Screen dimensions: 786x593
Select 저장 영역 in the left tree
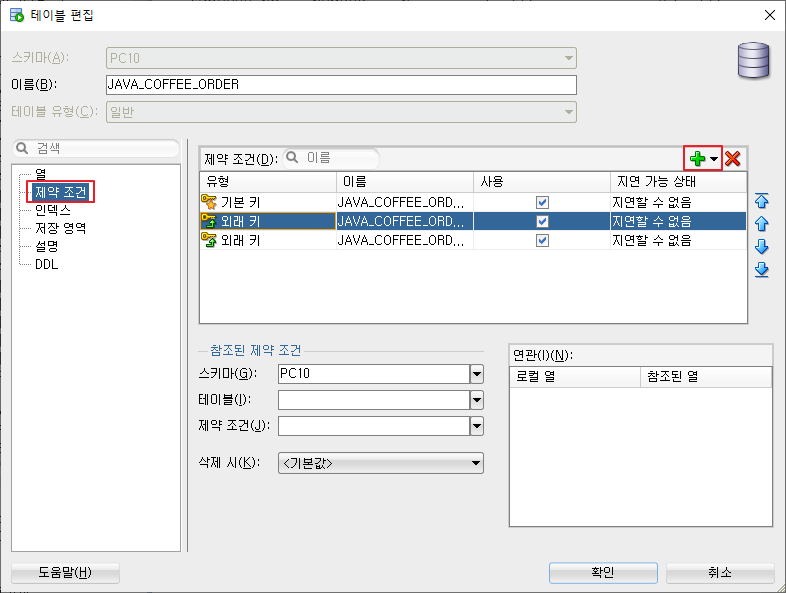pos(61,228)
